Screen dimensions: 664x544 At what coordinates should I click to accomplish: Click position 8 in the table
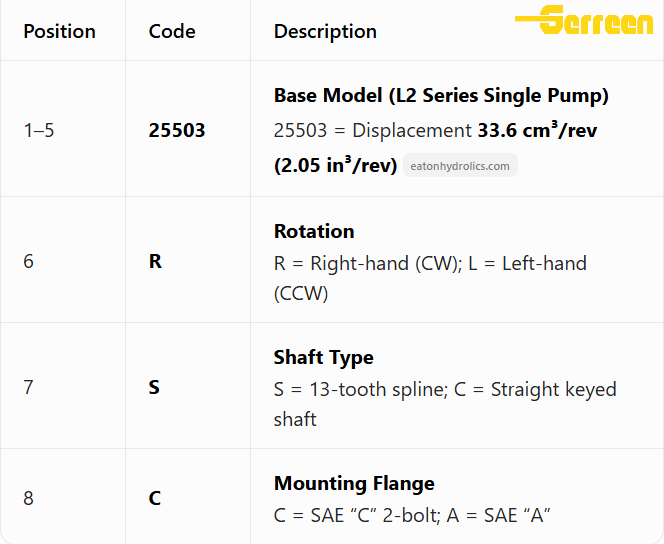(x=28, y=498)
